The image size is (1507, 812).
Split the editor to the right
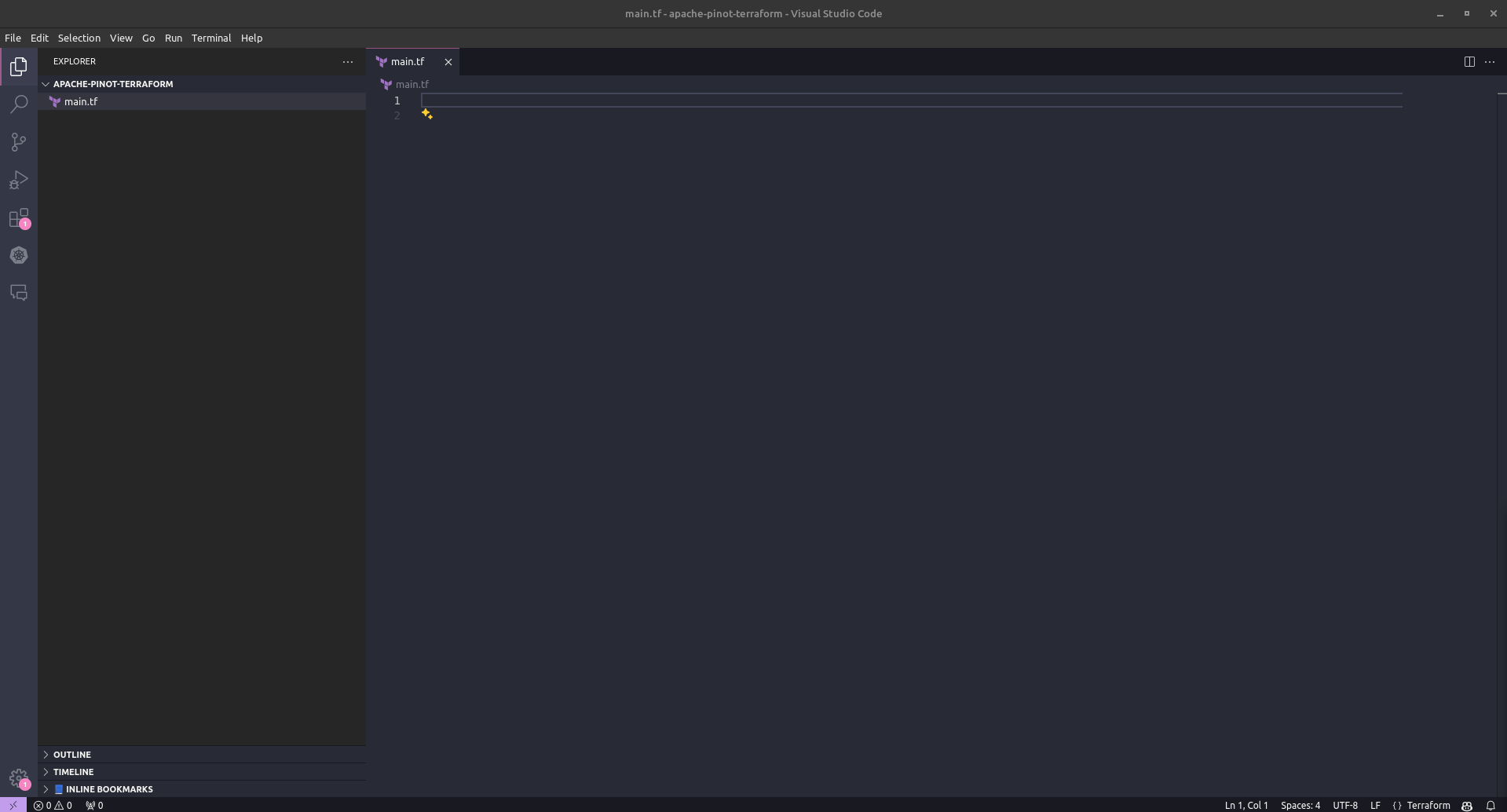1469,61
